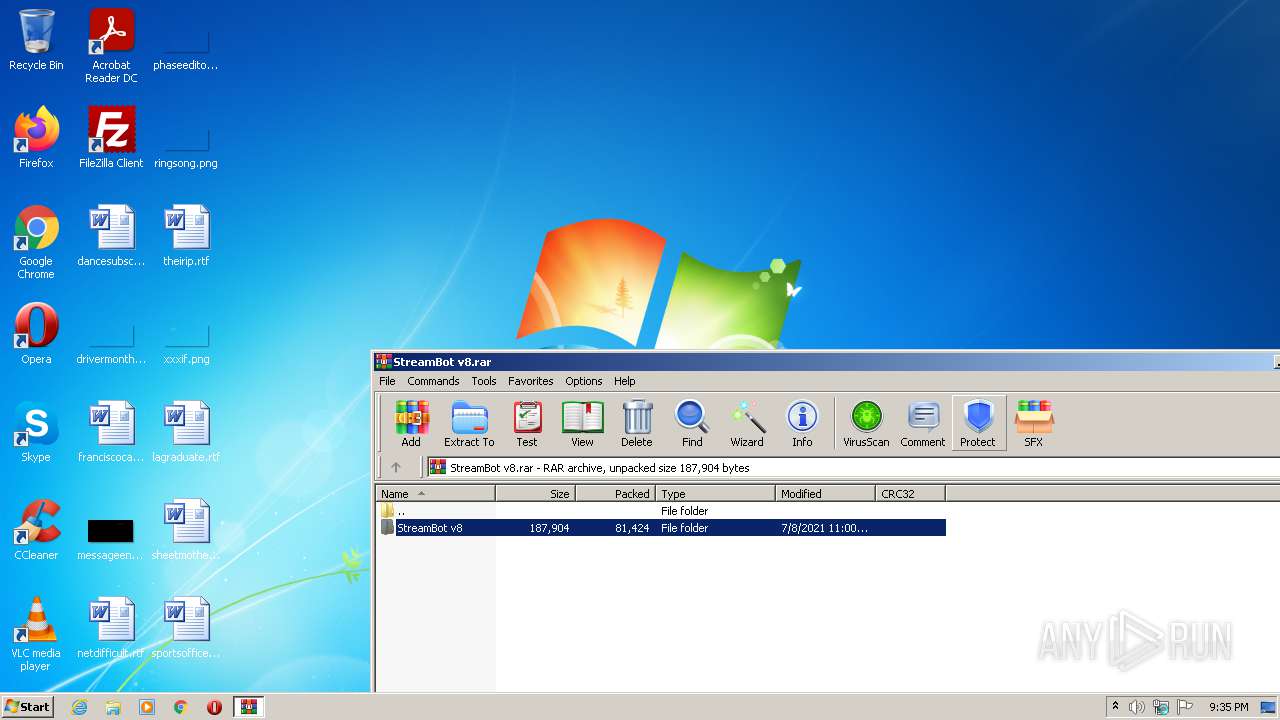Open archive Info
The image size is (1280, 720).
802,423
